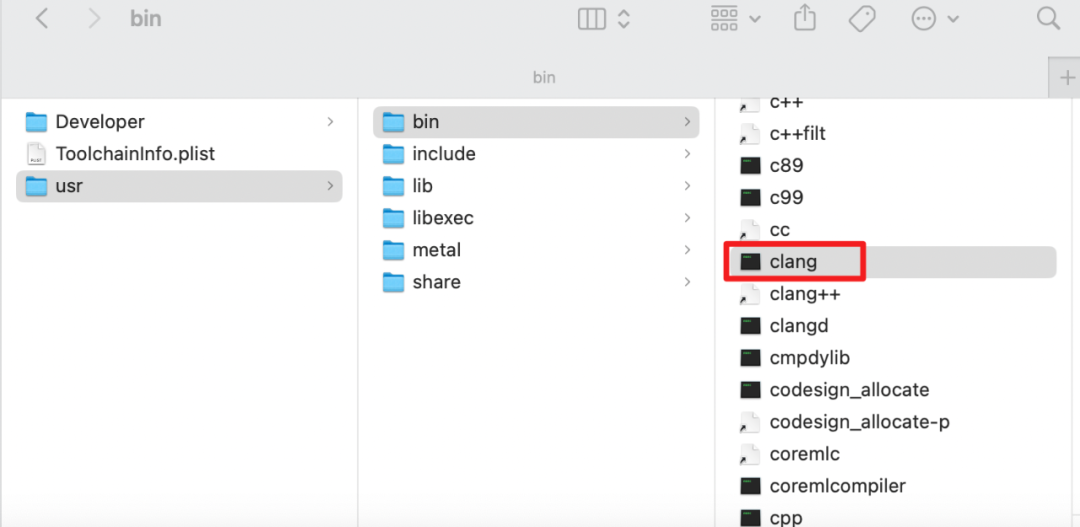The image size is (1080, 527).
Task: Open the ellipsis action menu
Action: pyautogui.click(x=934, y=19)
